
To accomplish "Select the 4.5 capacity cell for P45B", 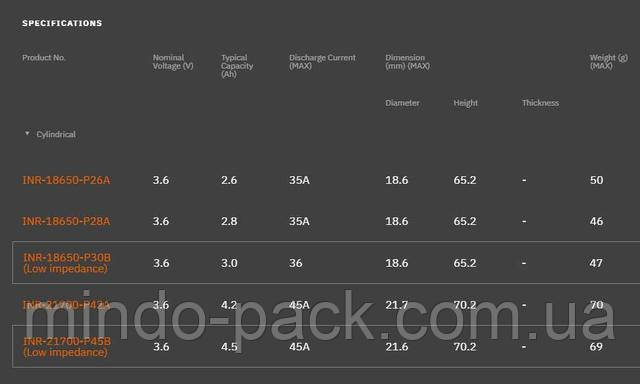I will tap(229, 346).
